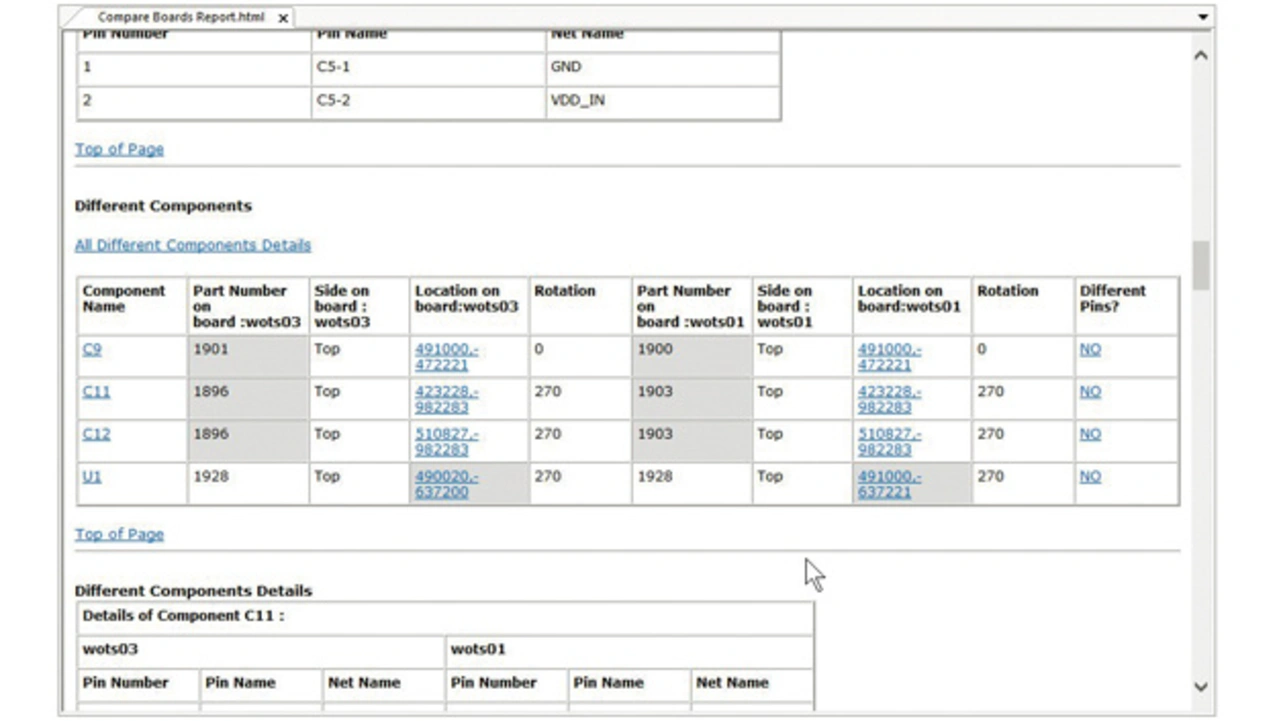Click the Top of Page link above Different Components
Screen dimensions: 1280x721
point(119,149)
